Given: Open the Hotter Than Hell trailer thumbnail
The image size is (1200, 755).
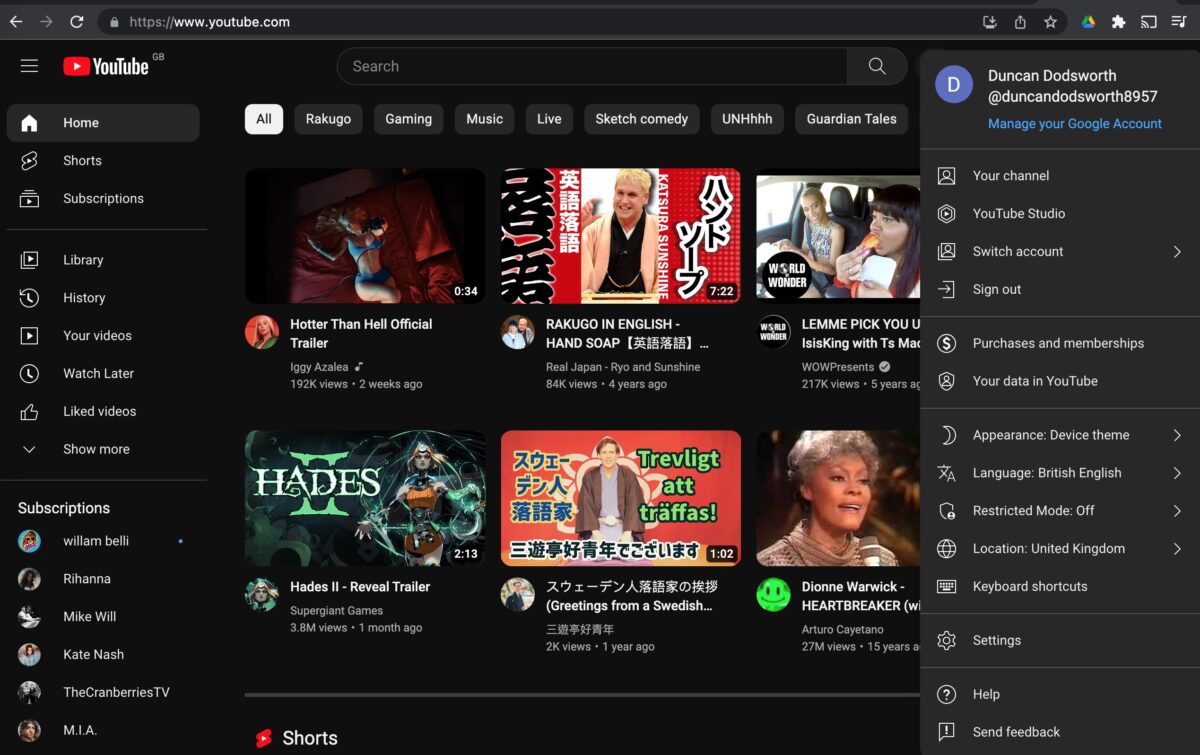Looking at the screenshot, I should click(x=365, y=236).
